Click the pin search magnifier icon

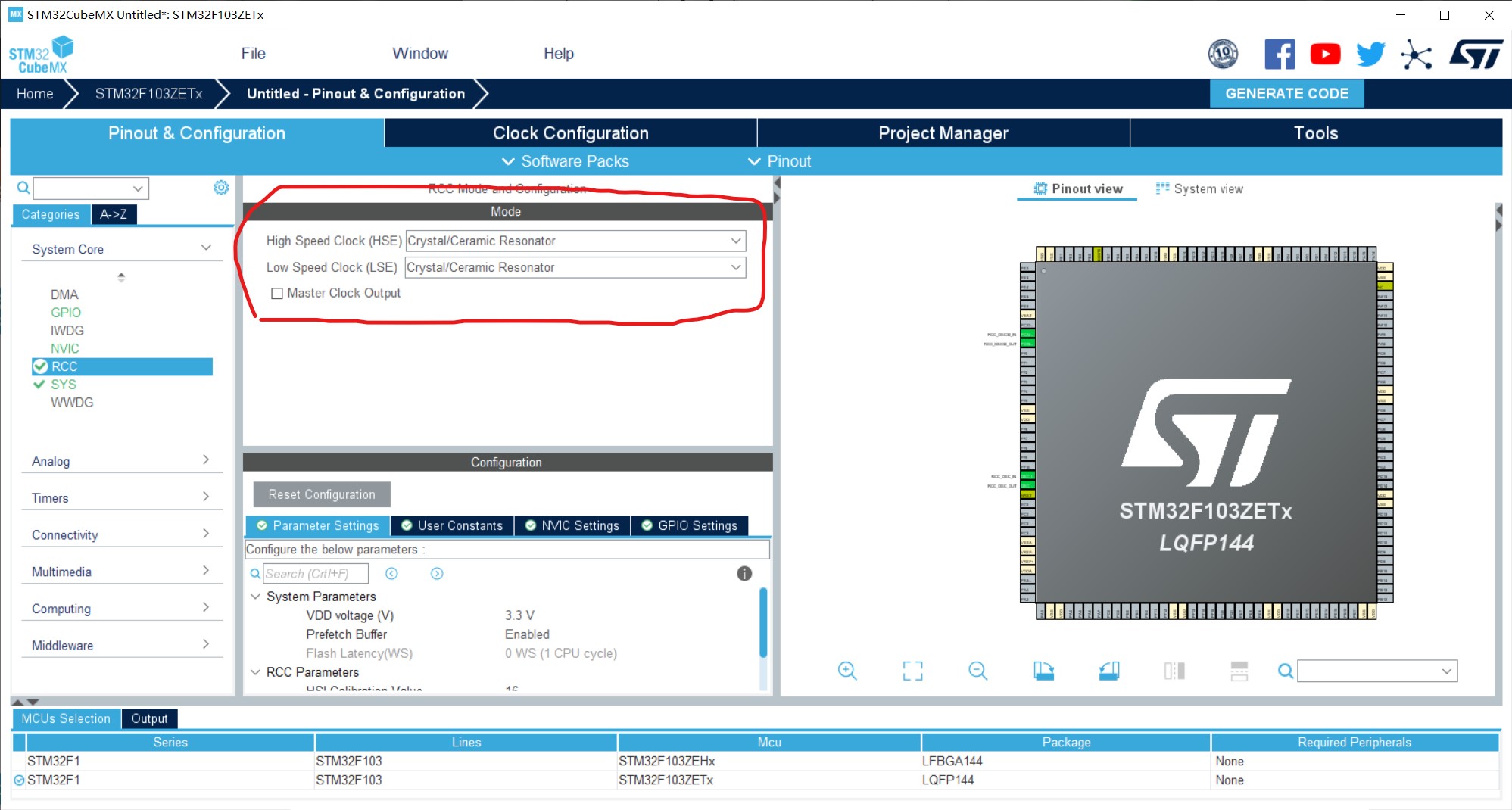point(1285,671)
